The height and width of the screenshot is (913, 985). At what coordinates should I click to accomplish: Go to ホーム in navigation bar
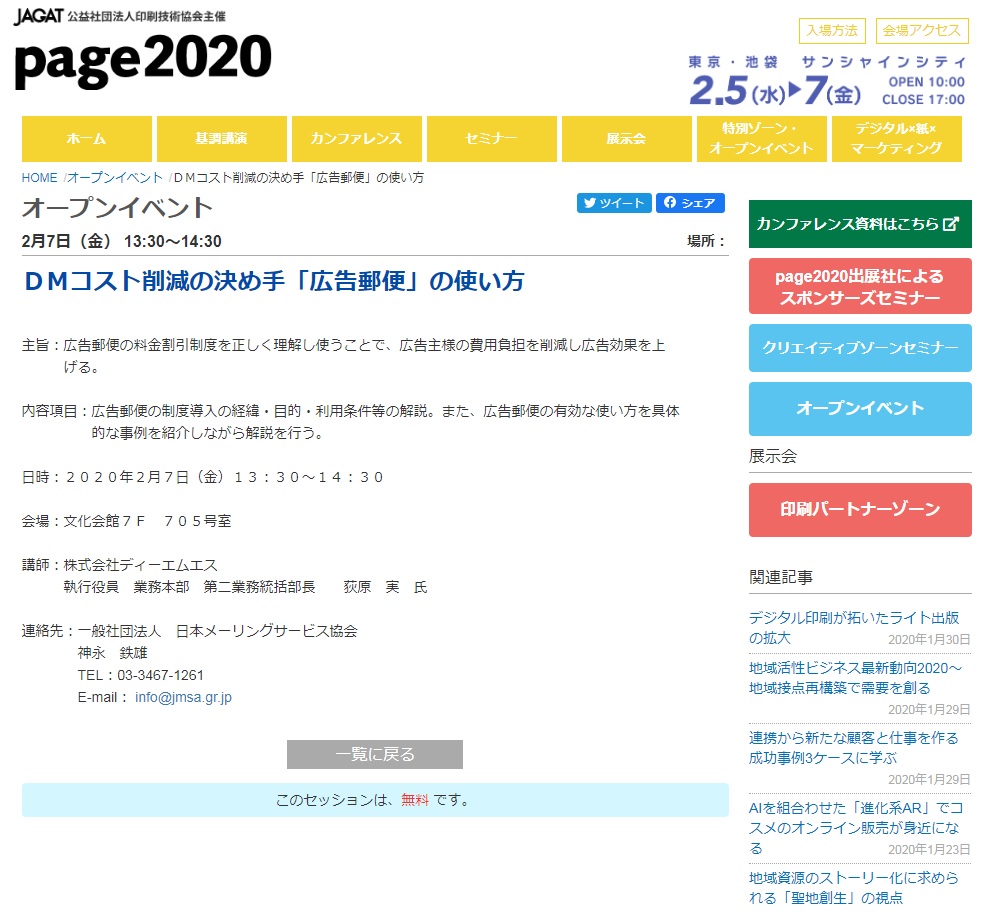pyautogui.click(x=87, y=139)
